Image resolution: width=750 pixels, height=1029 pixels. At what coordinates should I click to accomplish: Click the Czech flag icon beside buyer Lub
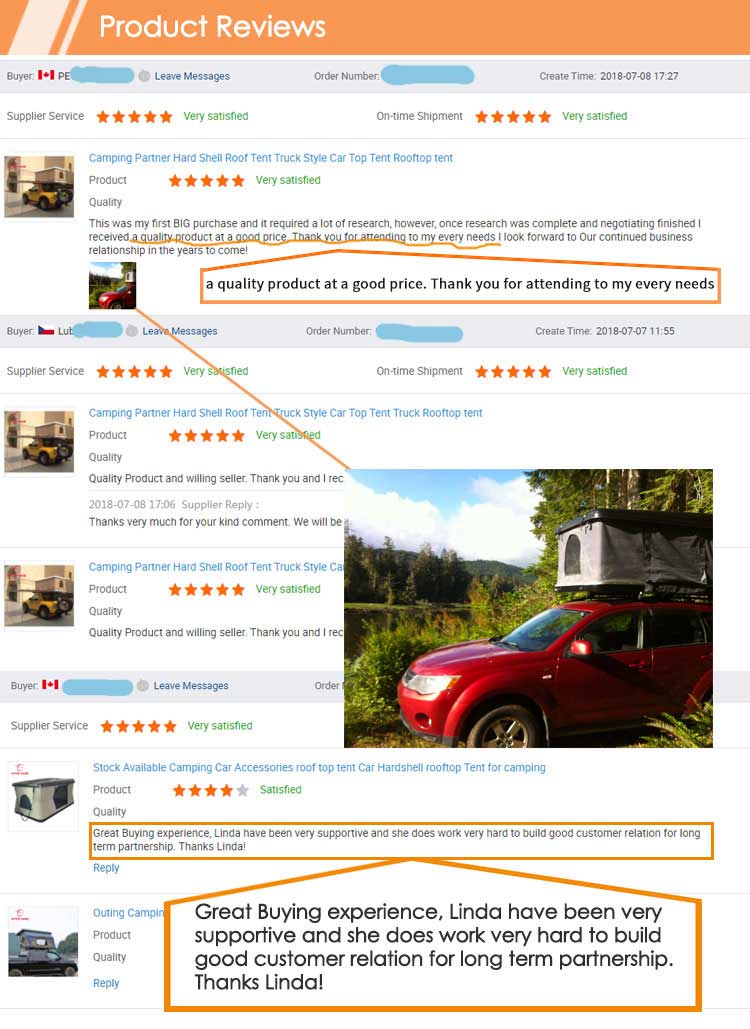[x=46, y=330]
